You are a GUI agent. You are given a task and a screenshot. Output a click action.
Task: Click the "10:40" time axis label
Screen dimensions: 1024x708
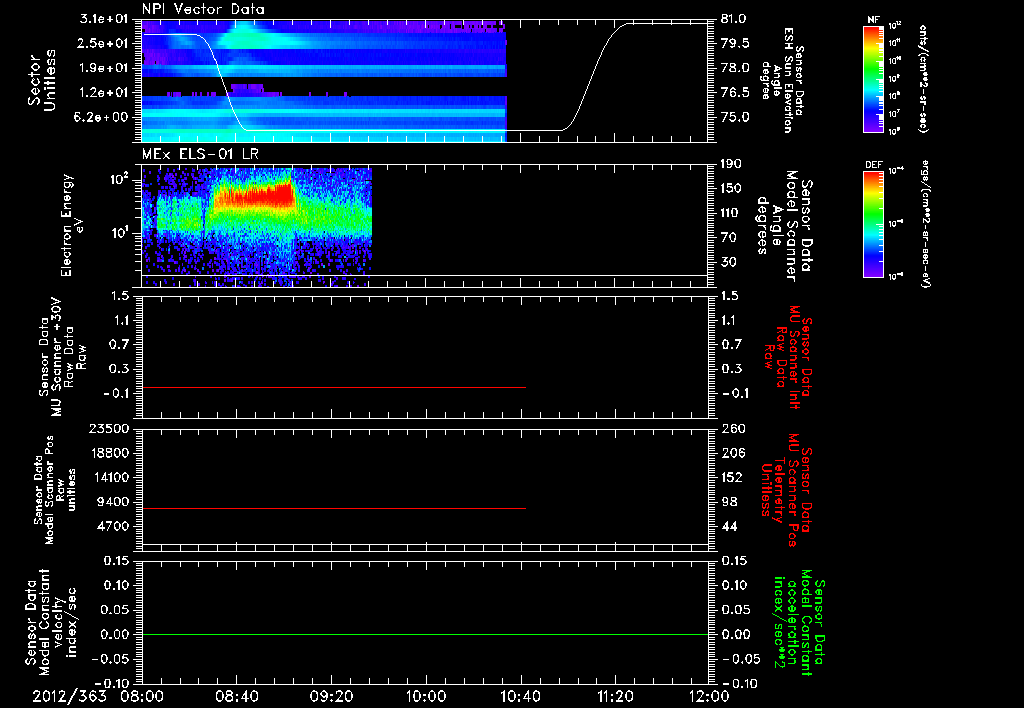click(520, 696)
